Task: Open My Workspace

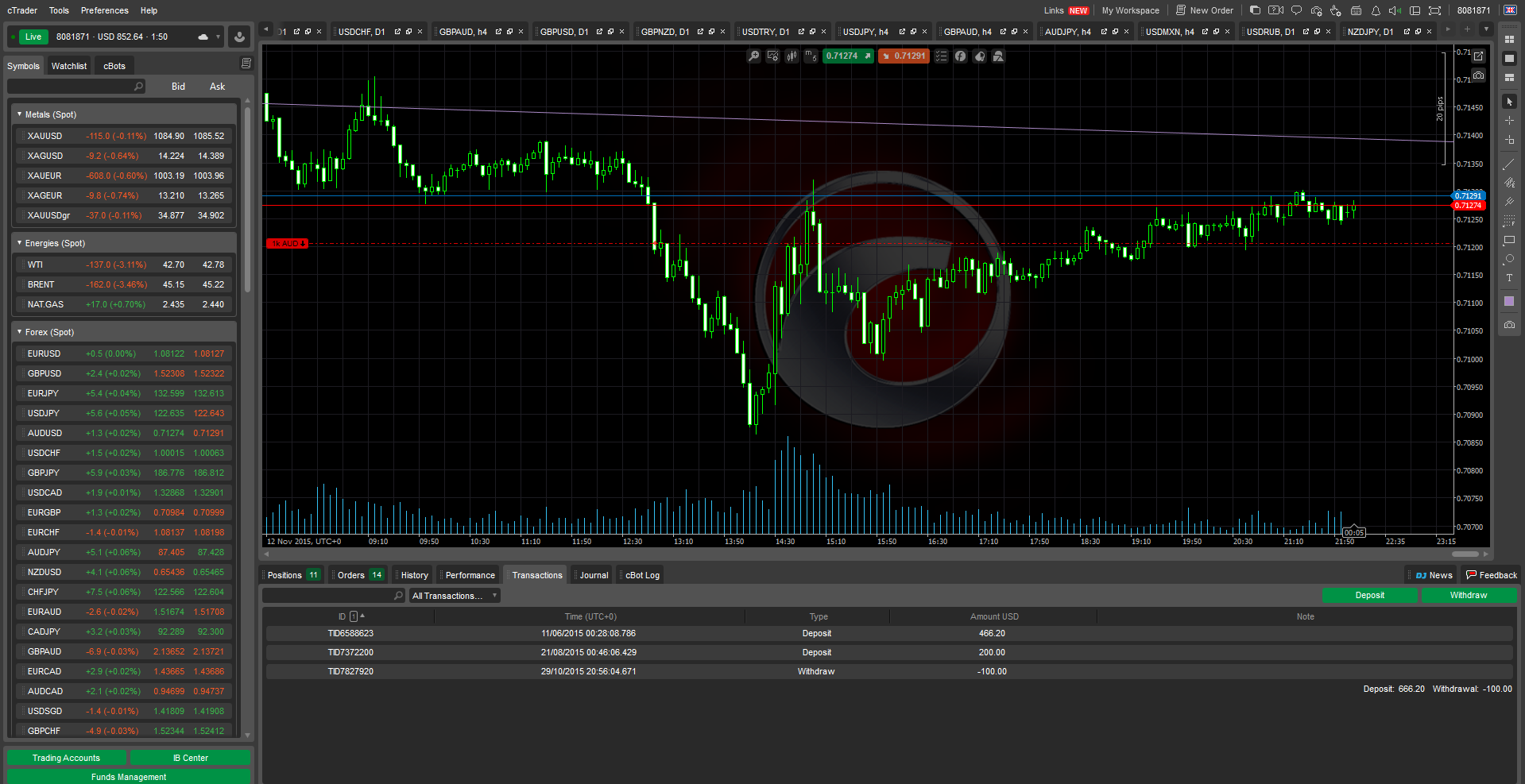Action: (x=1130, y=10)
